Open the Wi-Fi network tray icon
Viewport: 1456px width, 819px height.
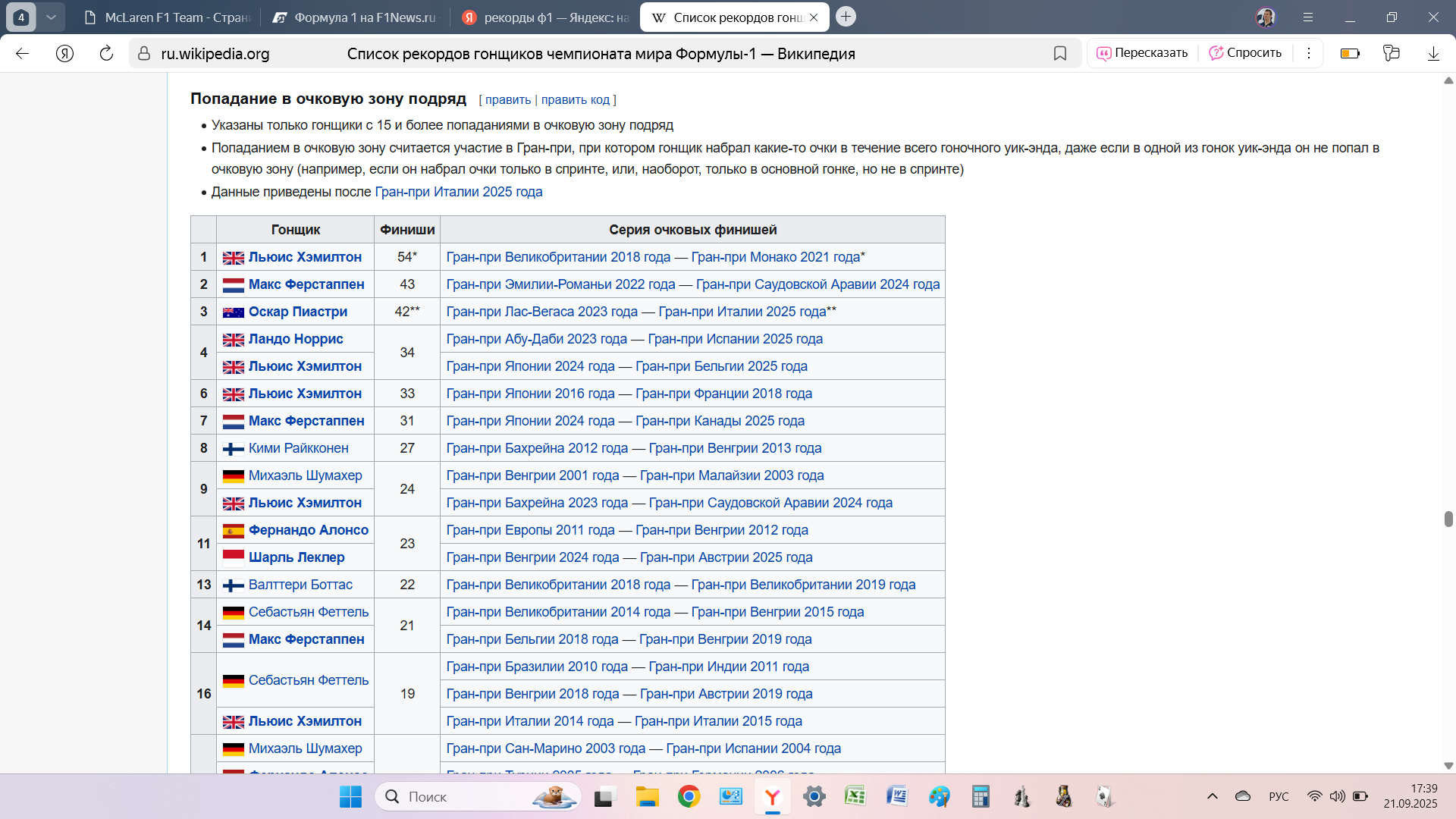[1314, 796]
